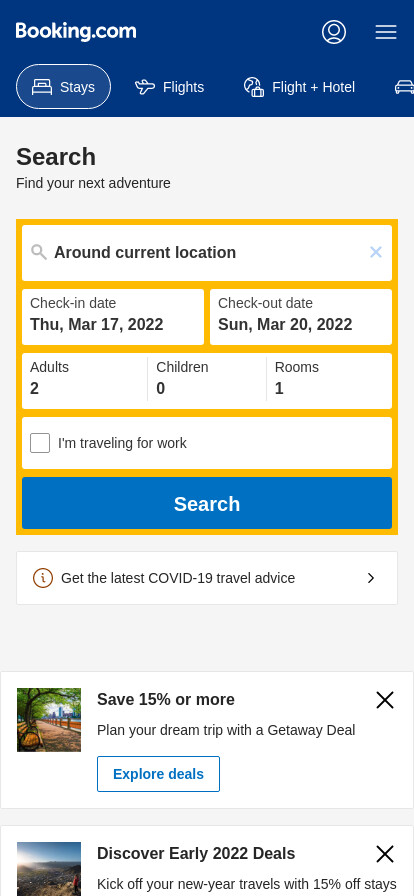
Task: Click the Around current location field
Action: pos(207,253)
